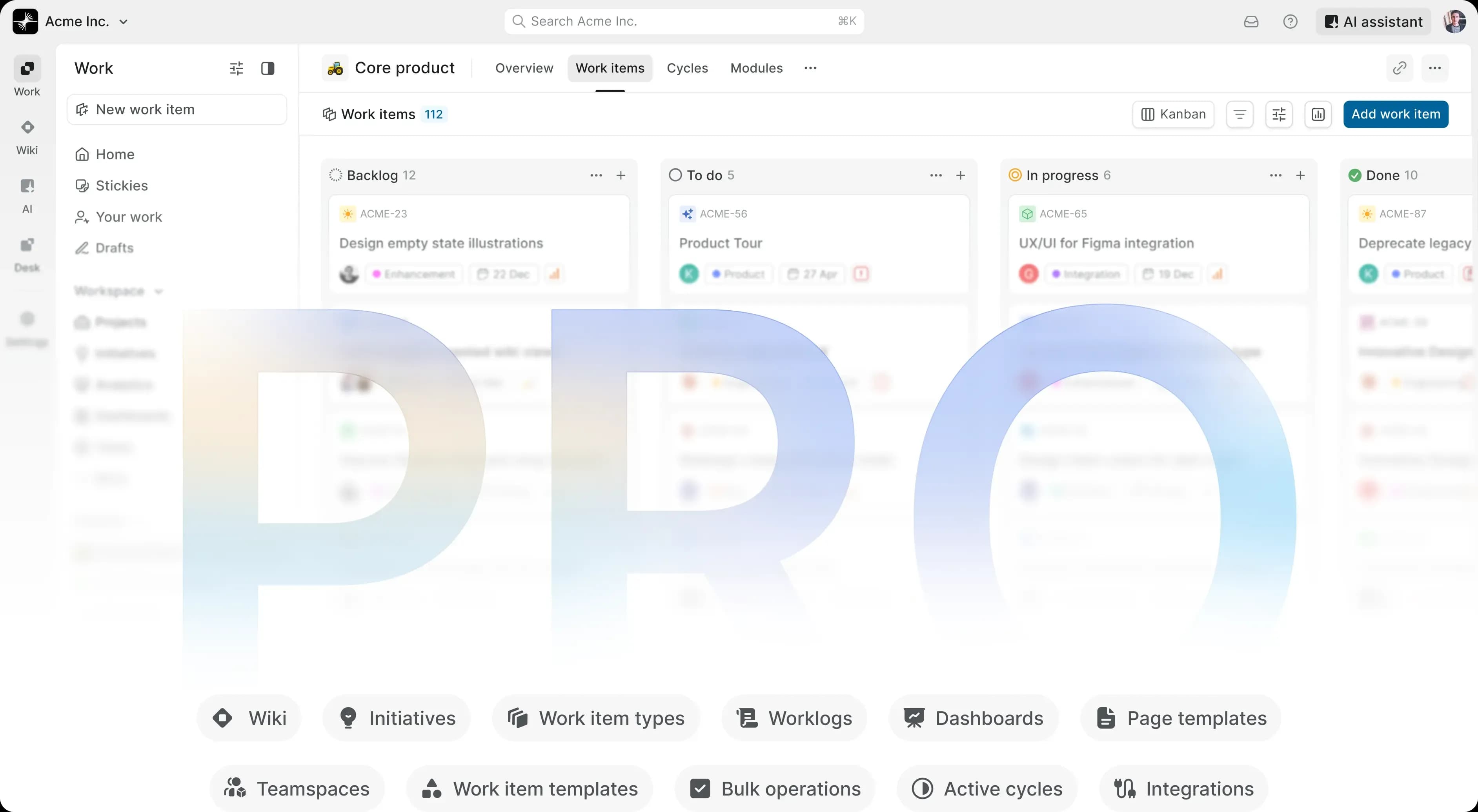Click the Core product tractor icon
The width and height of the screenshot is (1478, 812).
pyautogui.click(x=335, y=68)
